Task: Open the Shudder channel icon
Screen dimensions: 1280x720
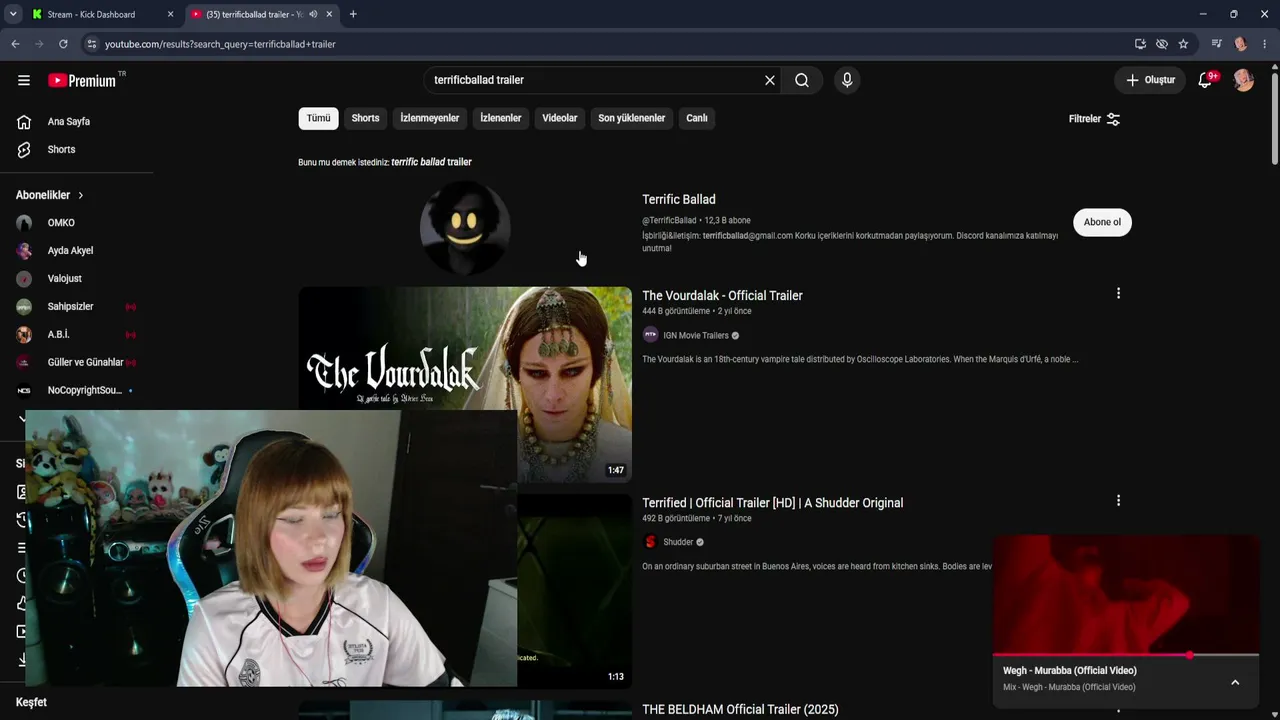Action: [x=650, y=542]
